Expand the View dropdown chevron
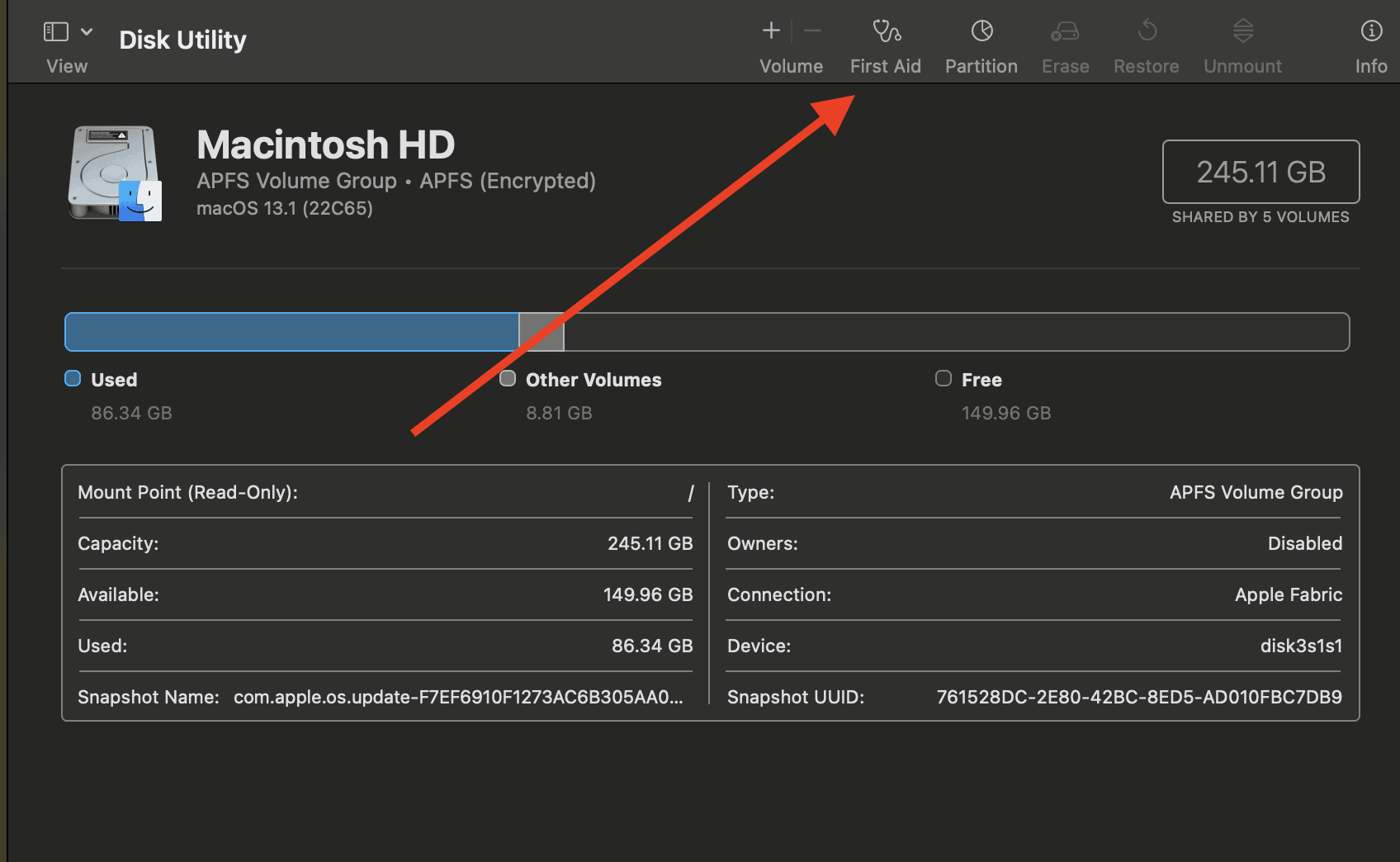This screenshot has height=862, width=1400. coord(87,32)
